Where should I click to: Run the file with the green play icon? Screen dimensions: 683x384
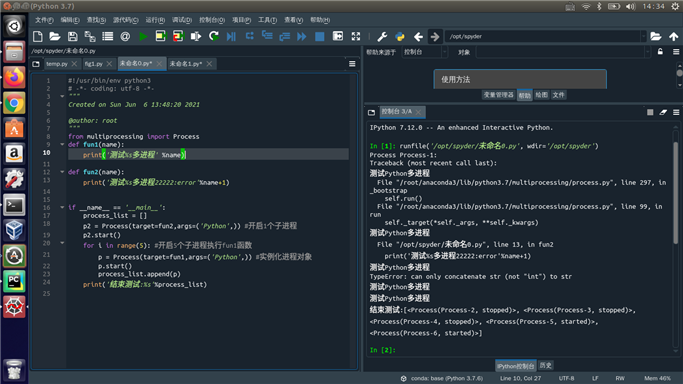tap(143, 37)
